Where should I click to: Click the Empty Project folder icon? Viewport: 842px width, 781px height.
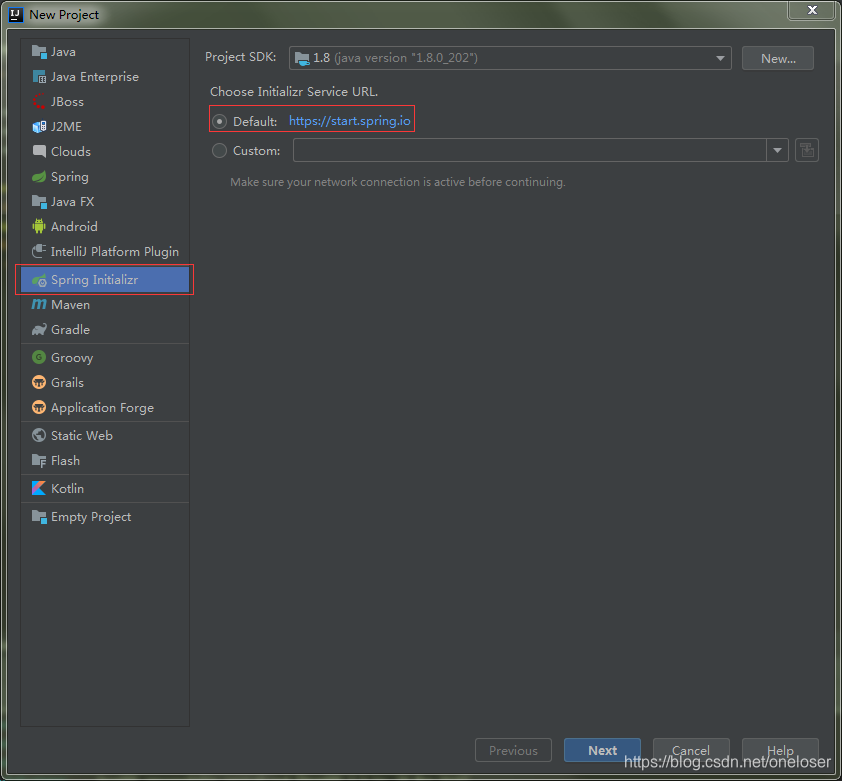(x=39, y=516)
